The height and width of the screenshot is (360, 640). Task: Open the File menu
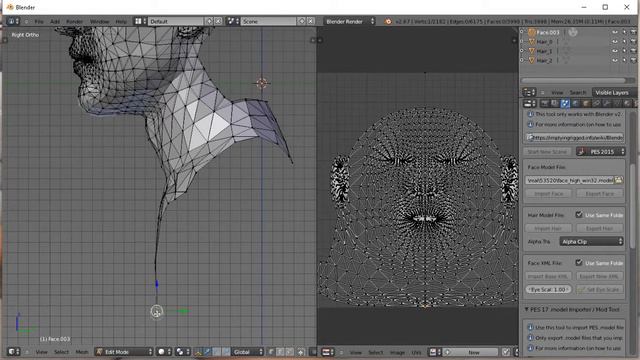point(39,21)
